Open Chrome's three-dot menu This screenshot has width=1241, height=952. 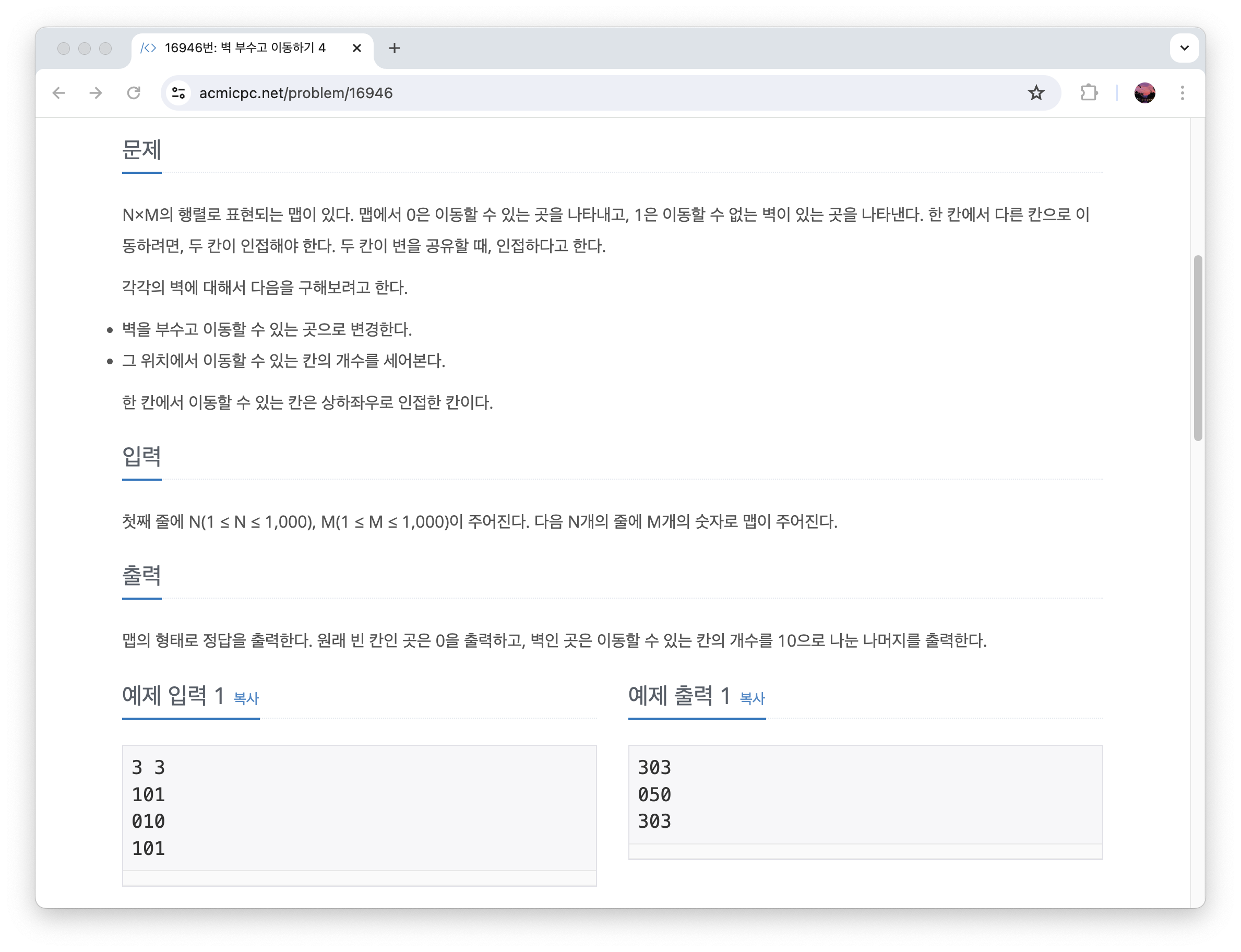pos(1182,93)
